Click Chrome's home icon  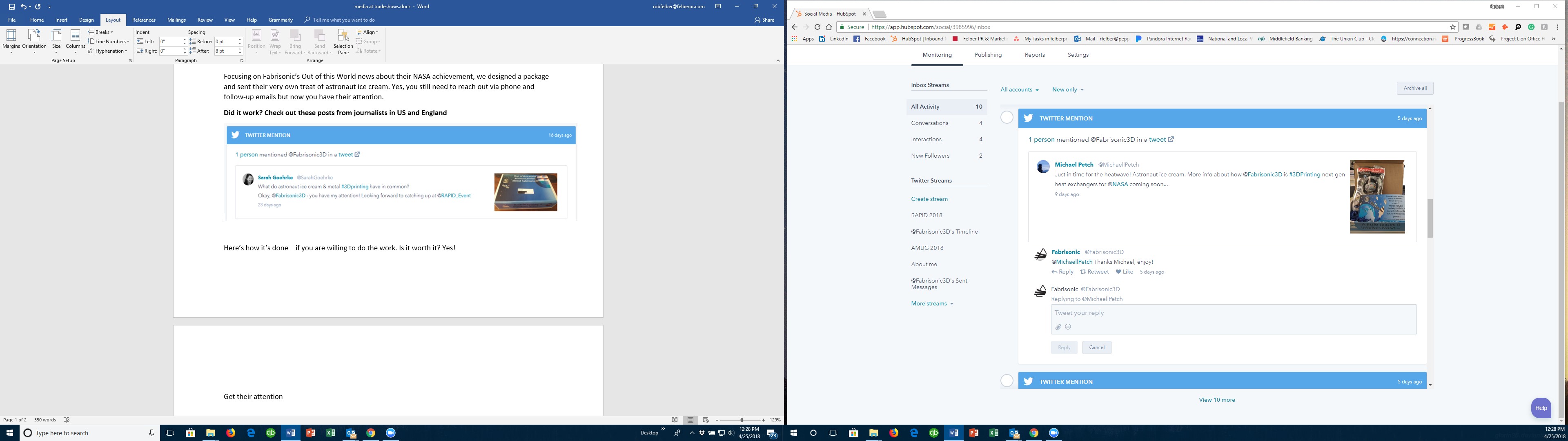829,27
